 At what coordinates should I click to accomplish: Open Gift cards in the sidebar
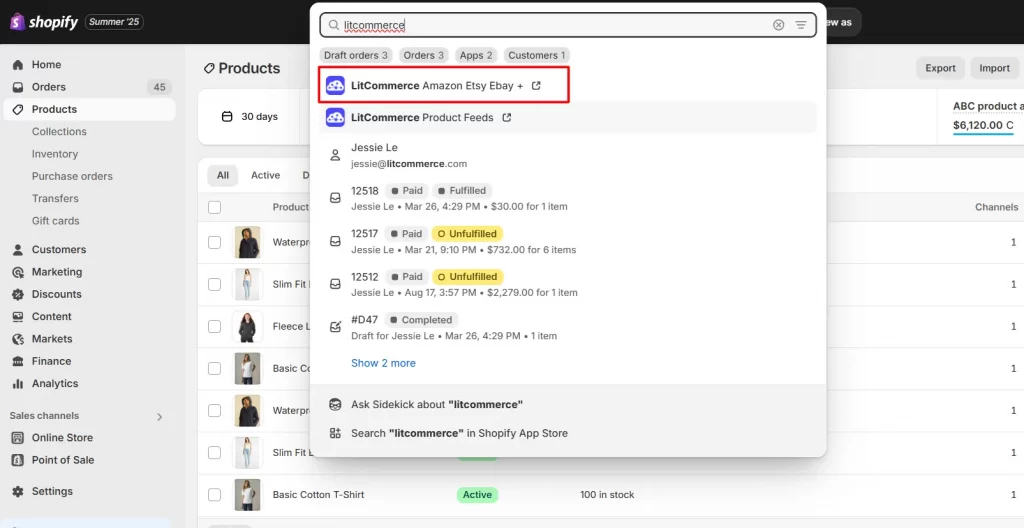pos(56,221)
